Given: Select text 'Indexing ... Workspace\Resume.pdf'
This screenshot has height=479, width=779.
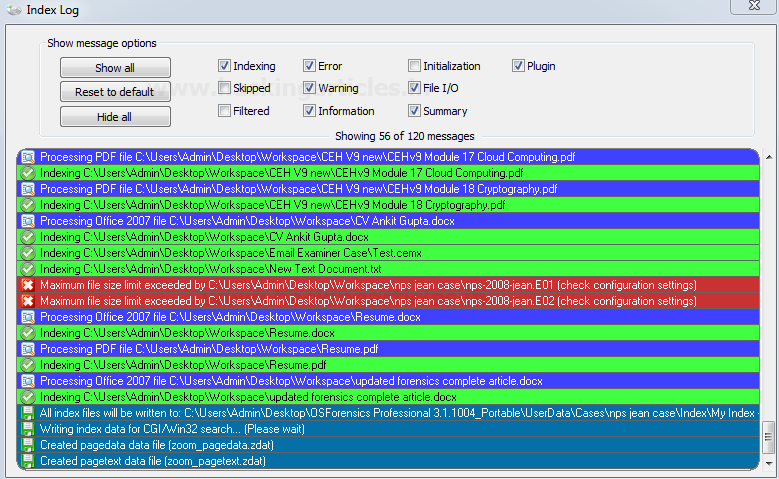Looking at the screenshot, I should 183,365.
